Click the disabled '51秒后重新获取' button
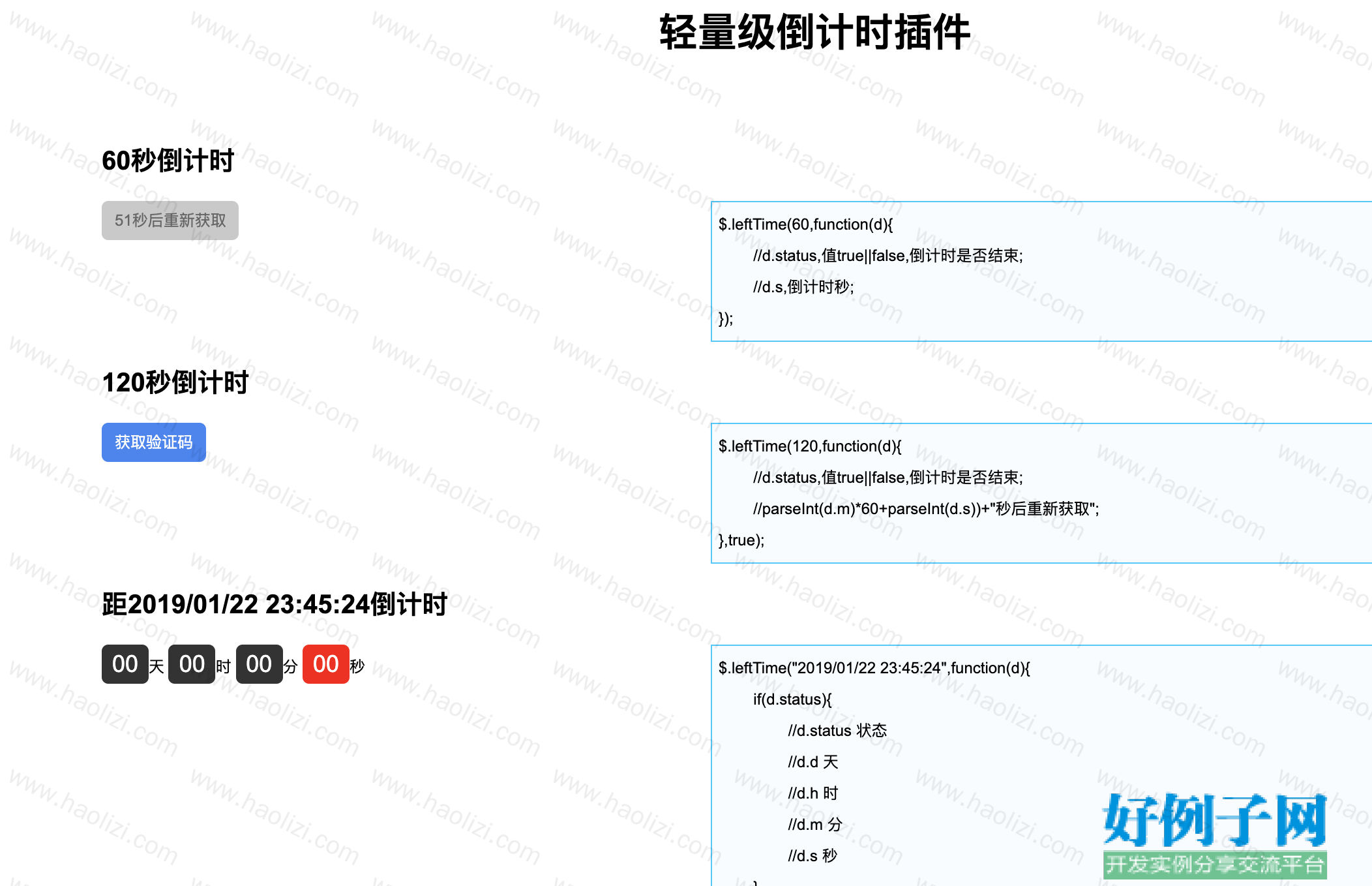Screen dimensions: 1372x886 pyautogui.click(x=170, y=221)
